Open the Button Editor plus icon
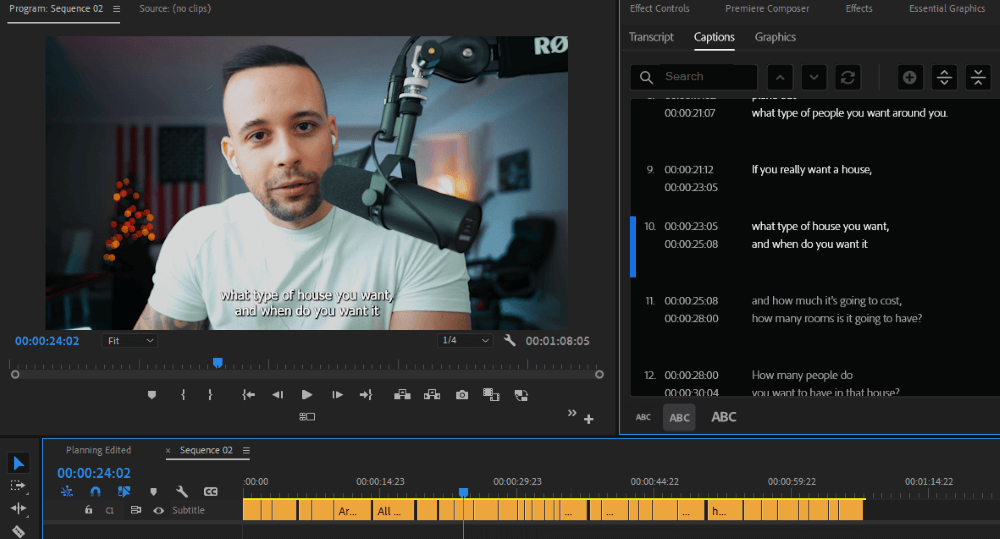 click(x=589, y=419)
